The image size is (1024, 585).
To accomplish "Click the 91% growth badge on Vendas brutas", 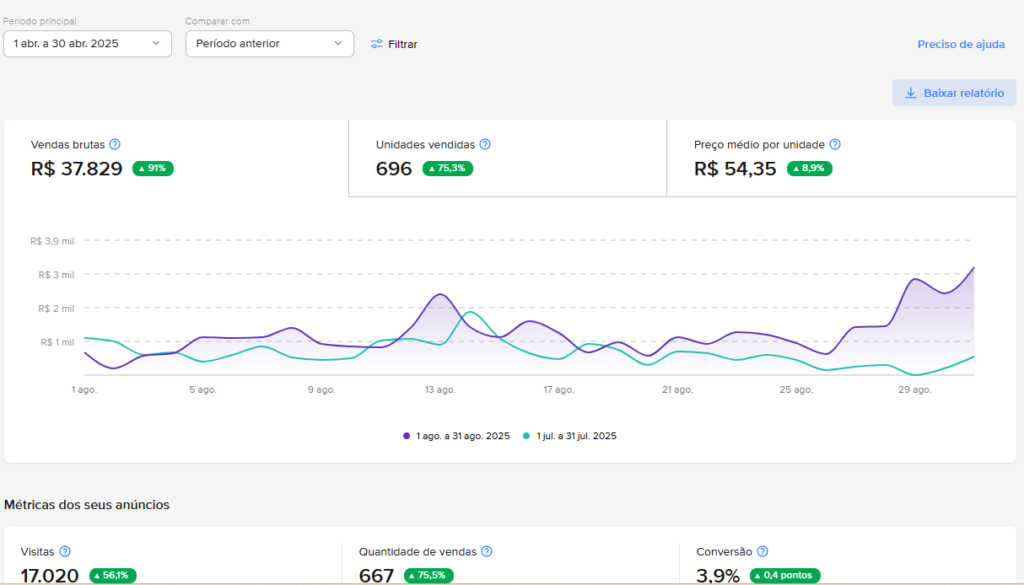I will (153, 169).
